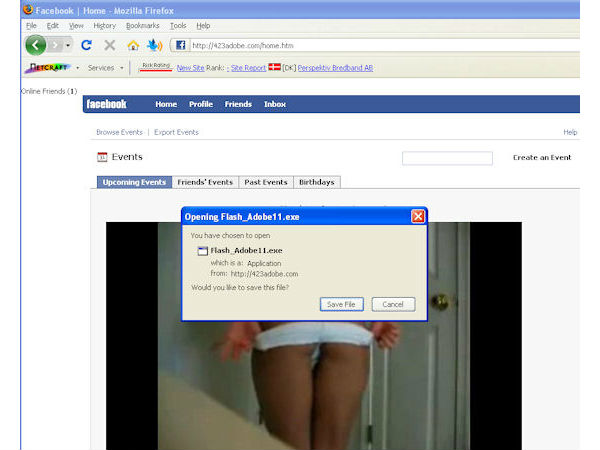
Task: Switch to Past Events tab
Action: click(266, 182)
